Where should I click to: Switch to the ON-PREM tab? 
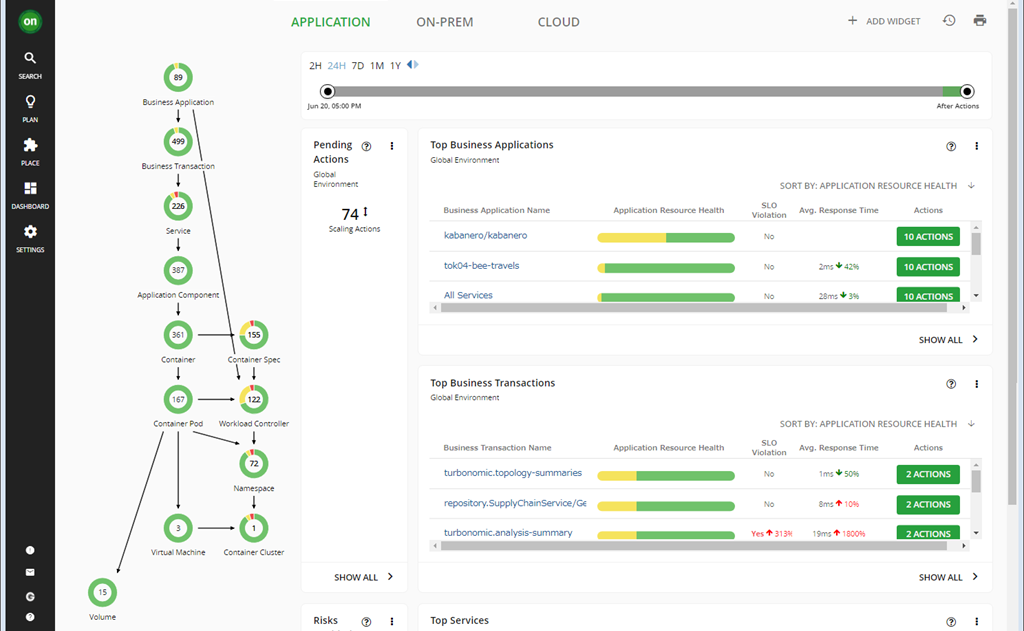445,22
